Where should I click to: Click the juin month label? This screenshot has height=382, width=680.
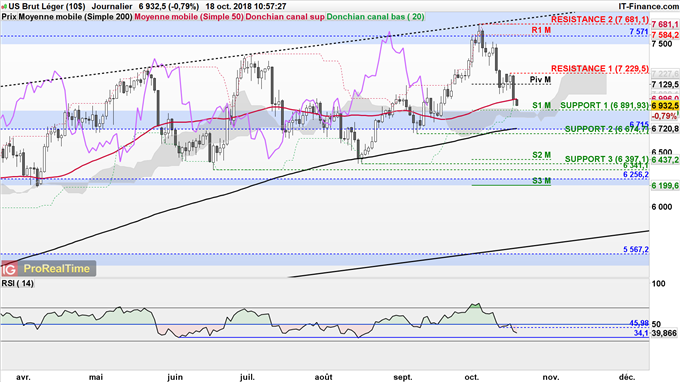point(175,377)
